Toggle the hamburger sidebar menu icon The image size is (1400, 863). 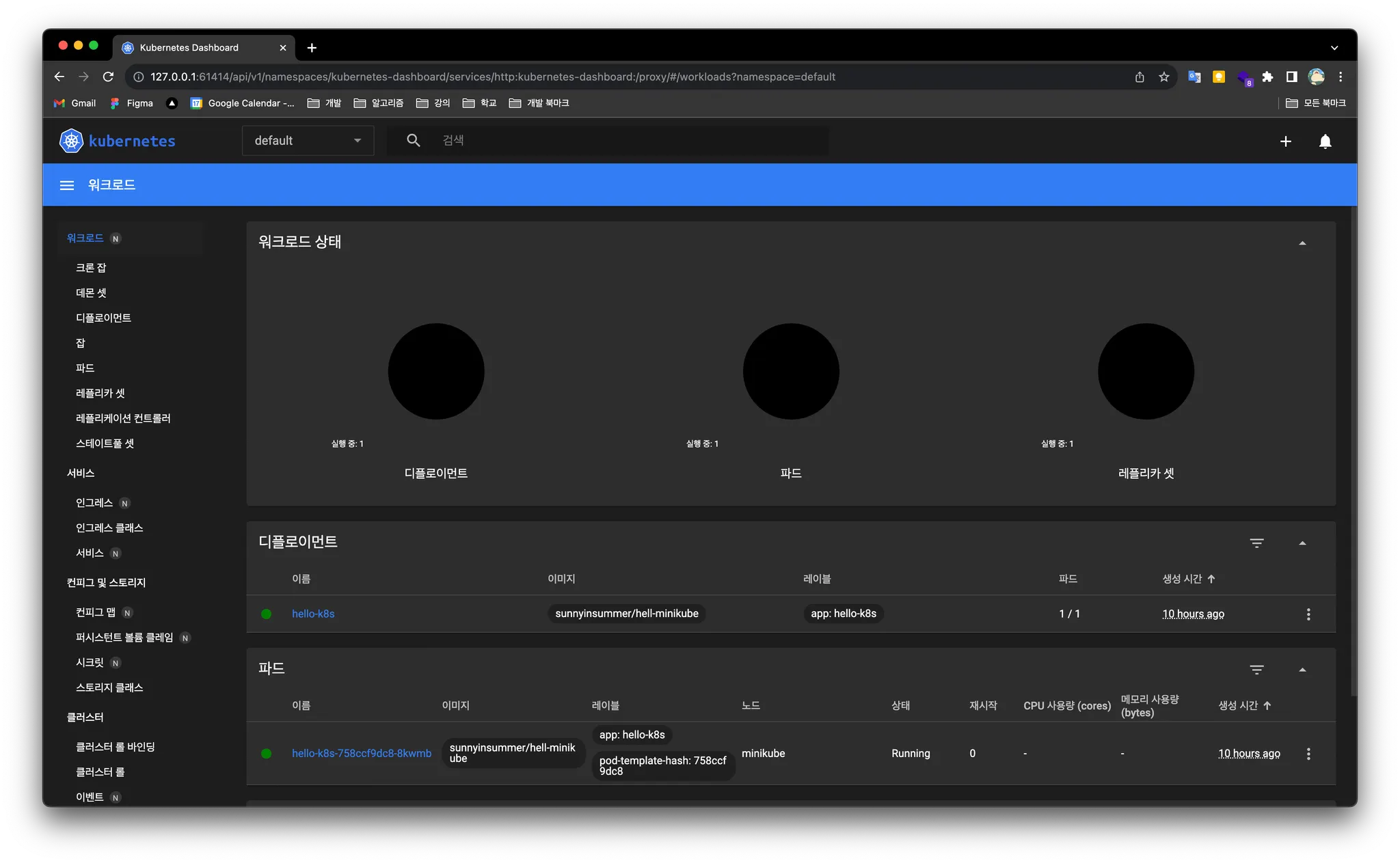(x=66, y=185)
